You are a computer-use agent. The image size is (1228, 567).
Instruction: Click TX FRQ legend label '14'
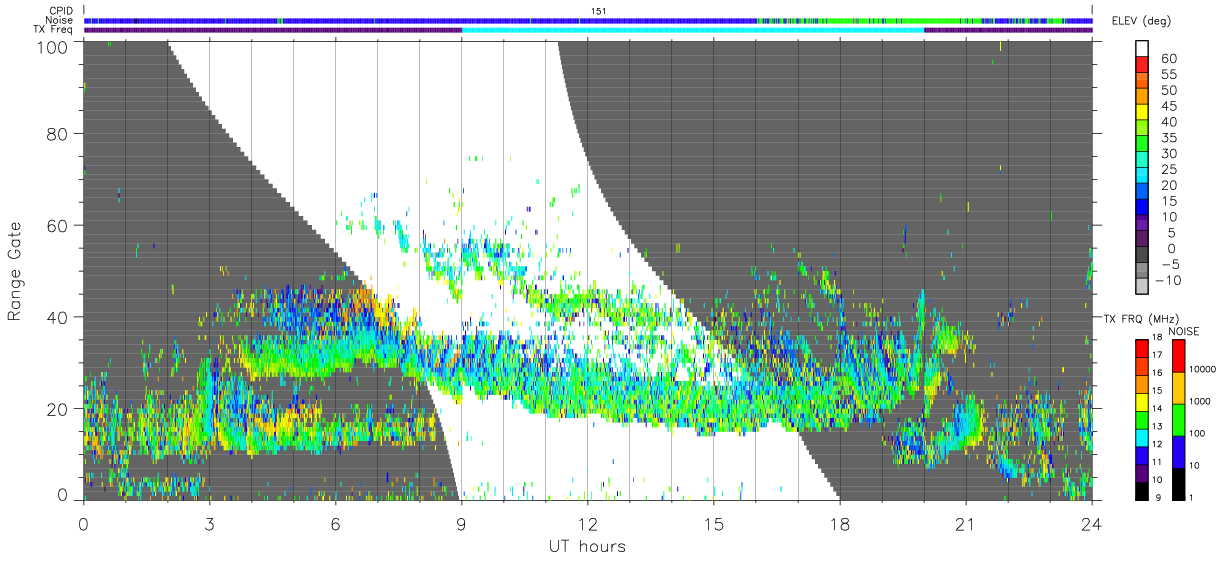[x=1157, y=408]
